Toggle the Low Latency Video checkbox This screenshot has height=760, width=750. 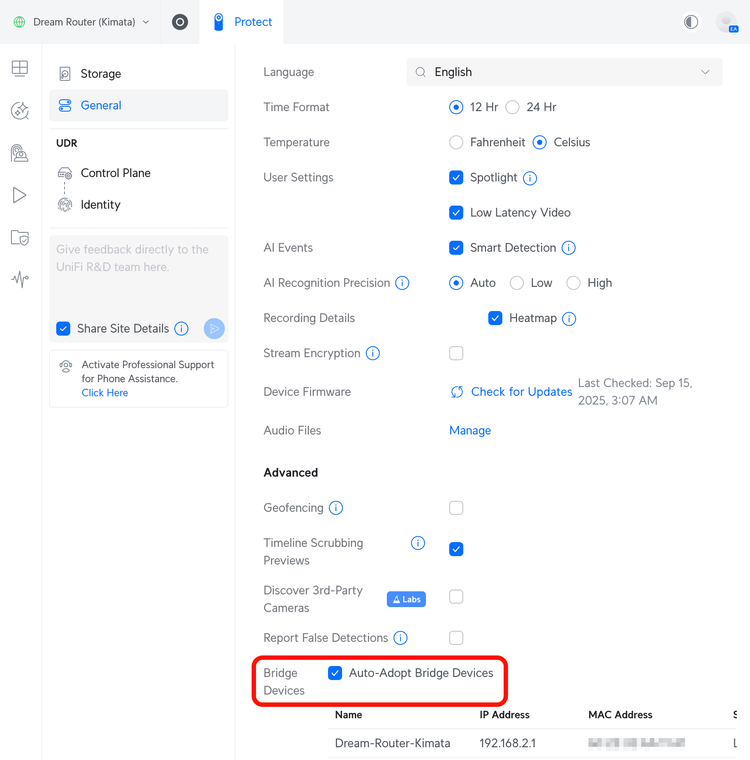coord(456,213)
